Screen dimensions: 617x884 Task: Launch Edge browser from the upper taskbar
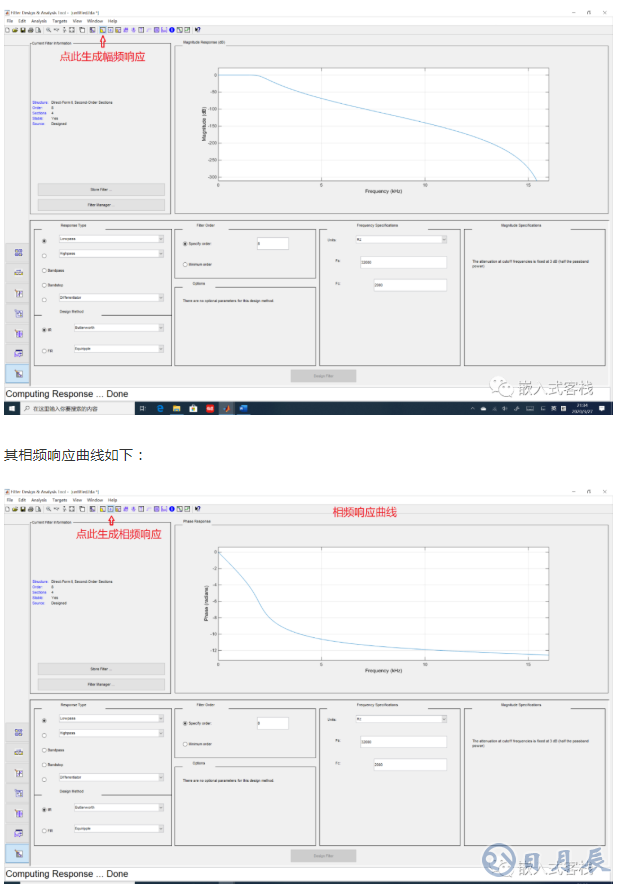coord(160,409)
